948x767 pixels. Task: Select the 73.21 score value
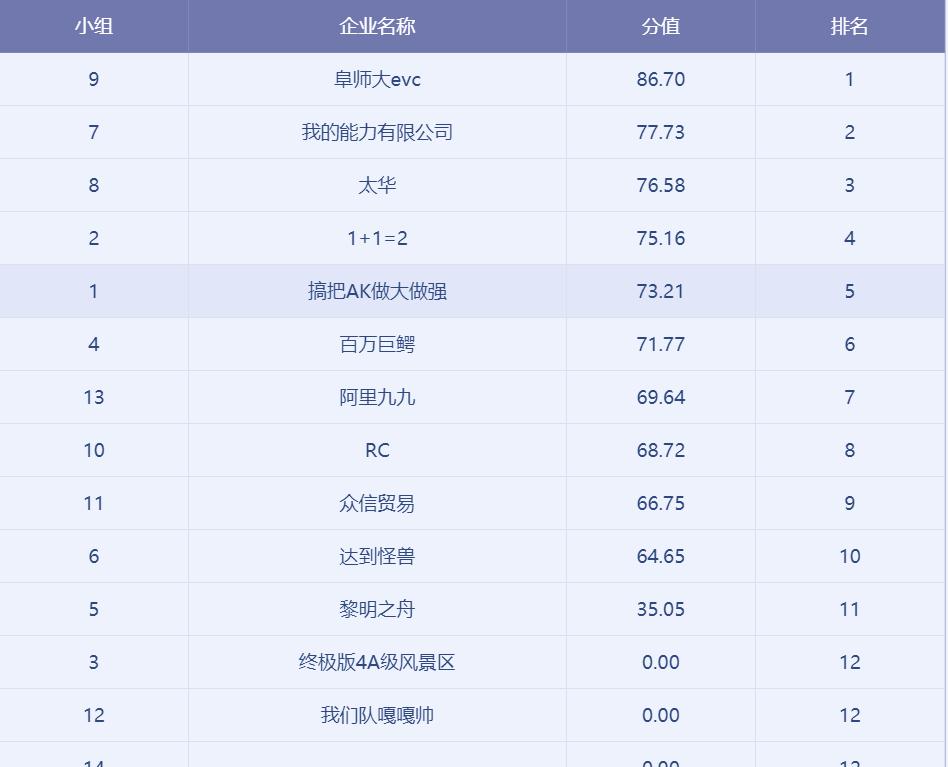660,291
